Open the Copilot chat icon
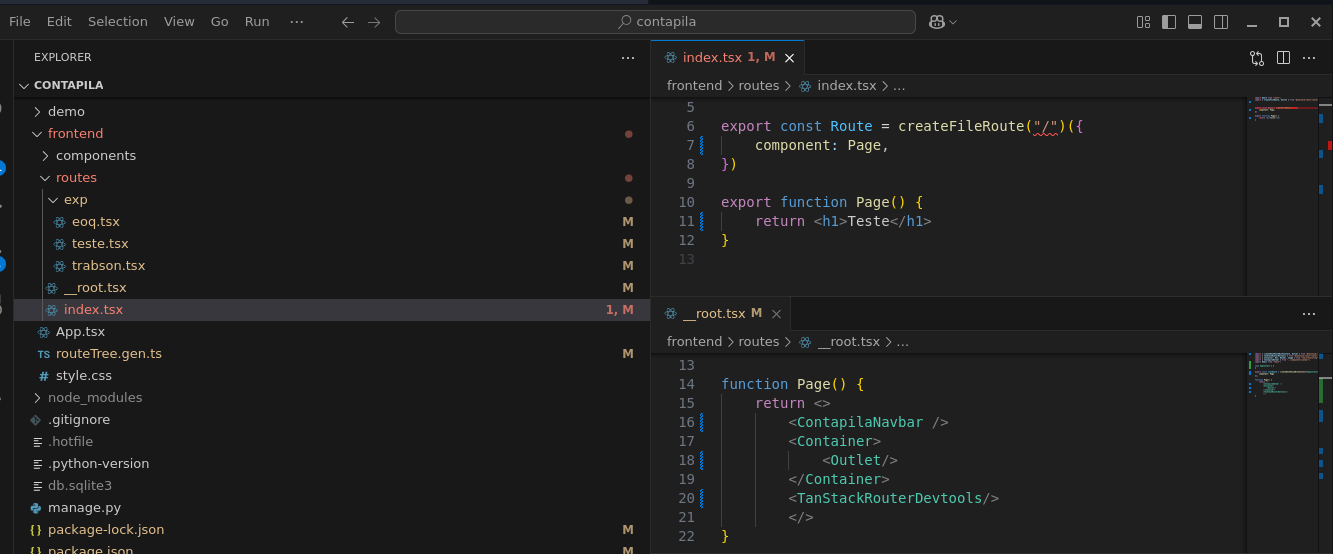 (937, 22)
